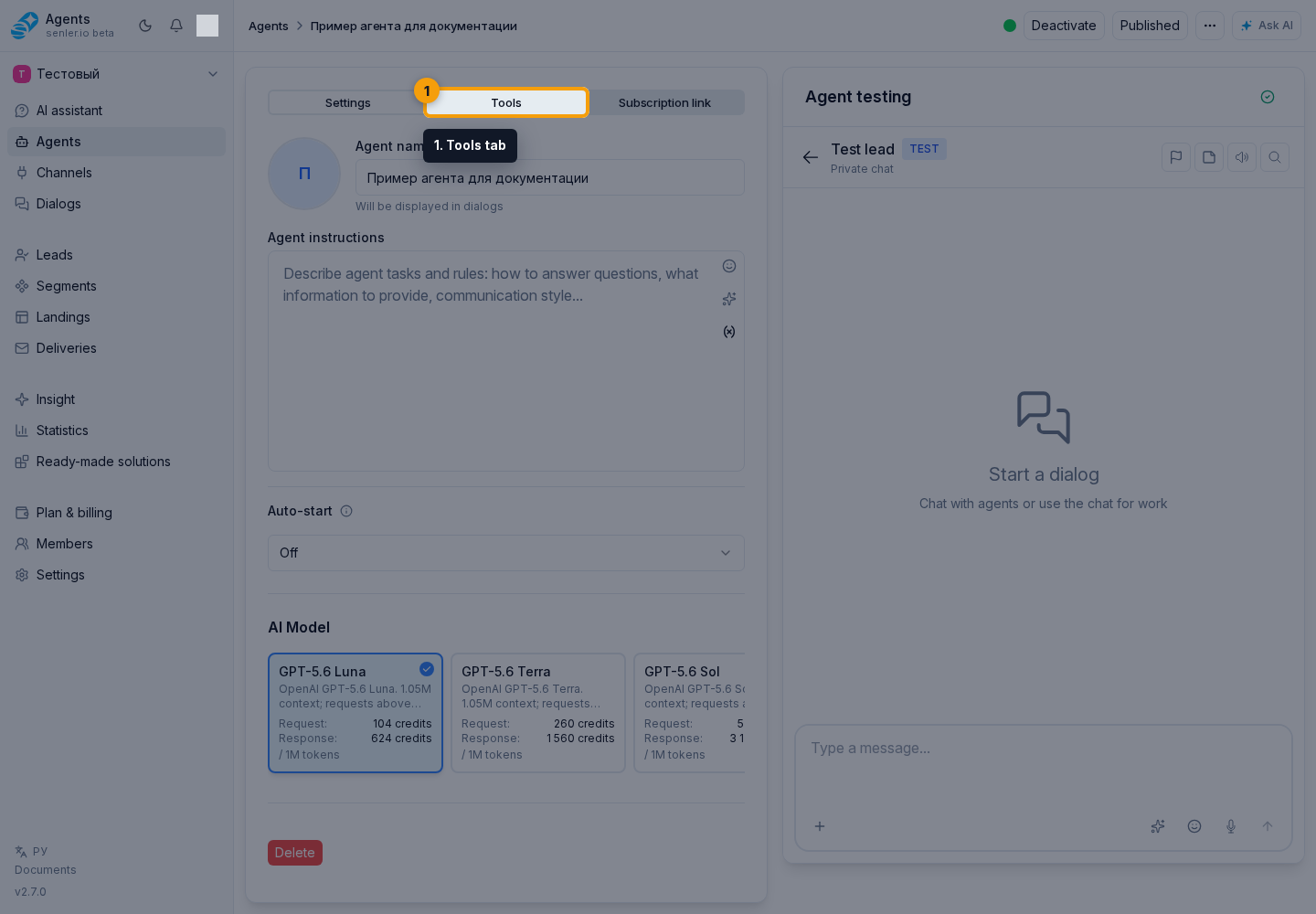Screen dimensions: 1316x914
Task: Open Dialogs in sidebar
Action: [116, 204]
